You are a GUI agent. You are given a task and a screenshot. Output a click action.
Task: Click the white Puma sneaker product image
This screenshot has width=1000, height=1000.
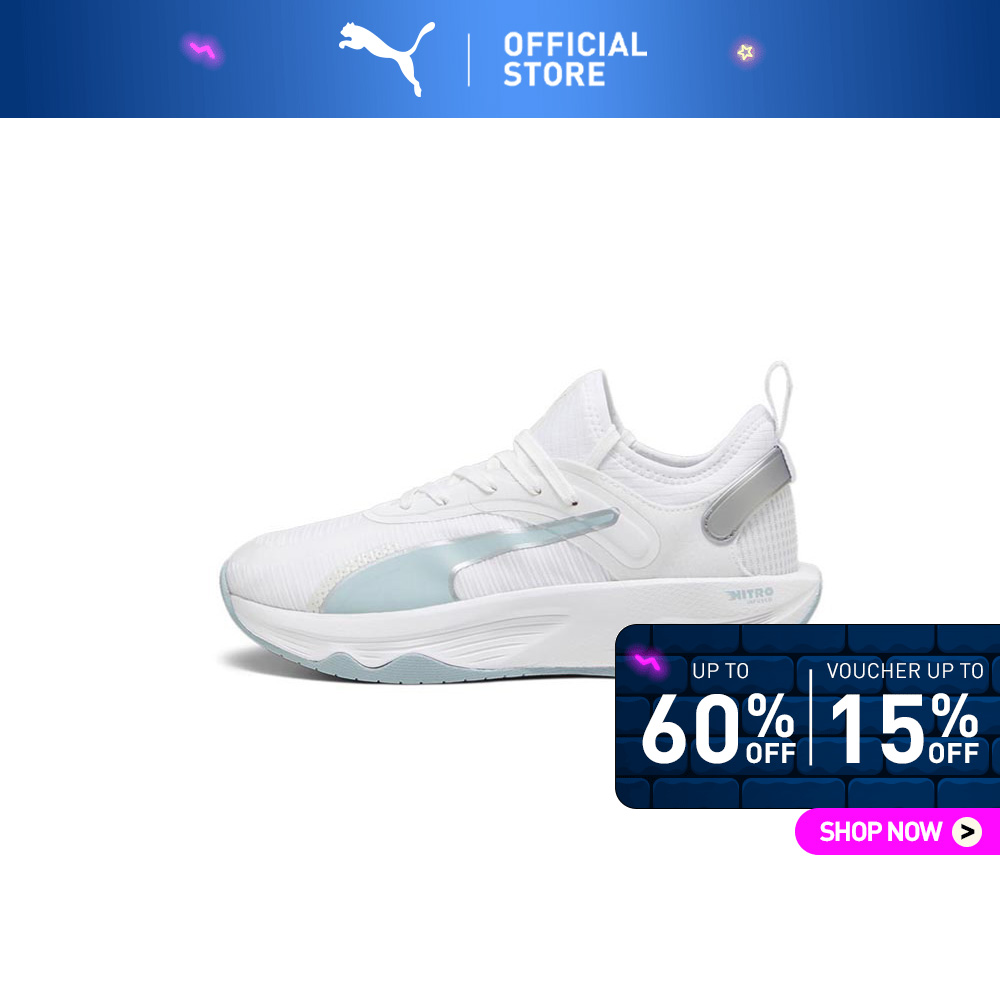click(x=520, y=524)
